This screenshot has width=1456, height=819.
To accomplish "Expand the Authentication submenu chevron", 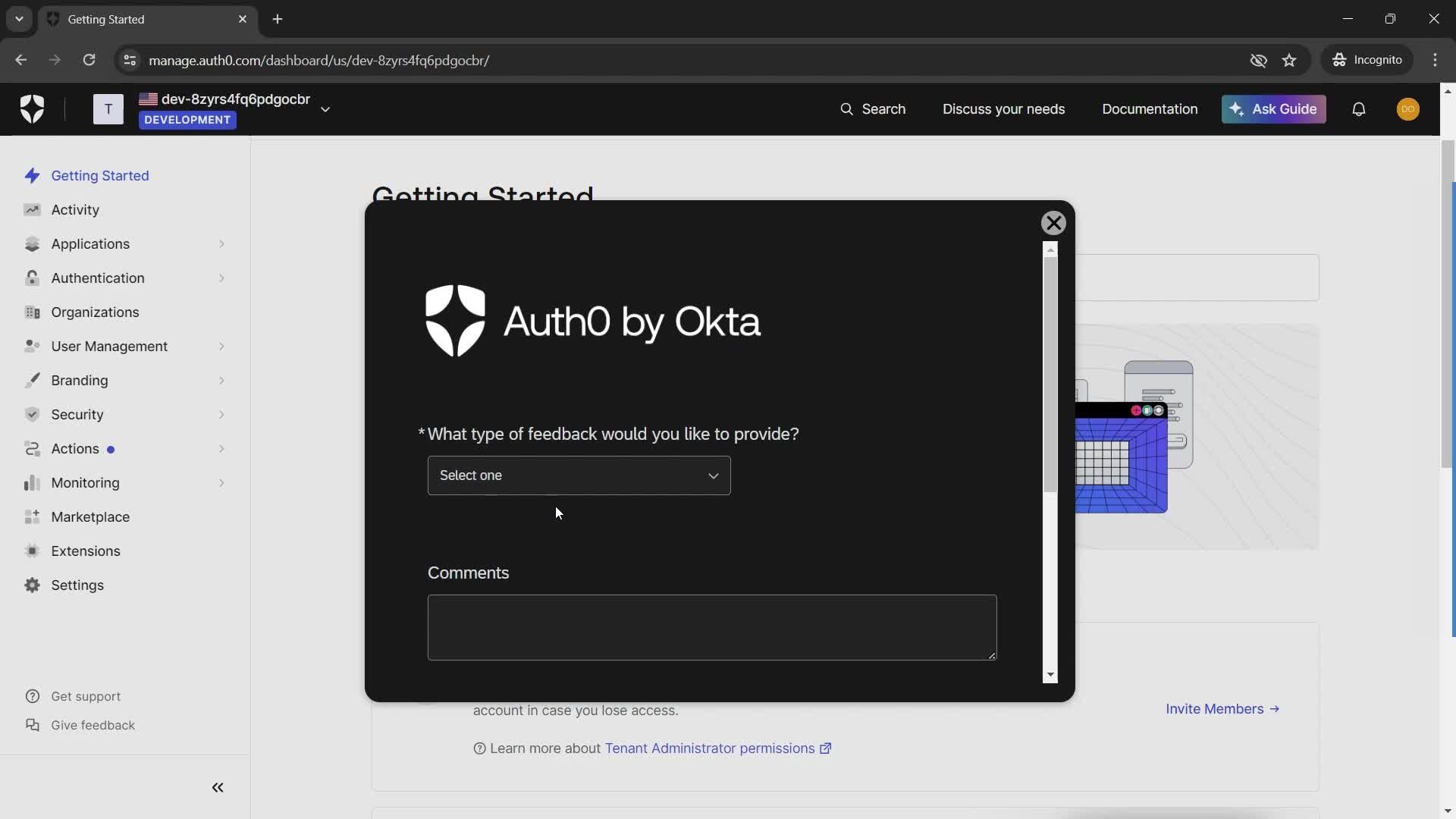I will coord(221,278).
